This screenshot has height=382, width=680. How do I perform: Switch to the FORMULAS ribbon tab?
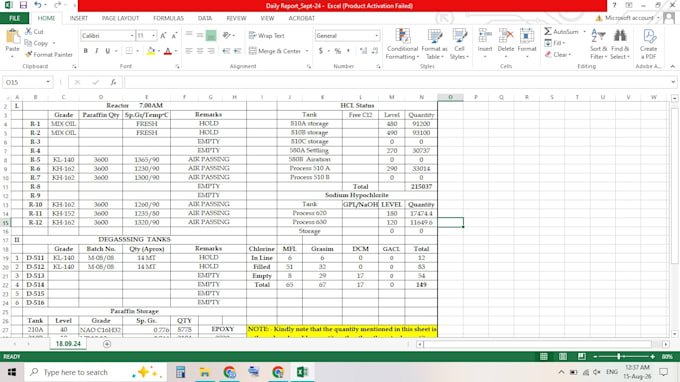168,18
